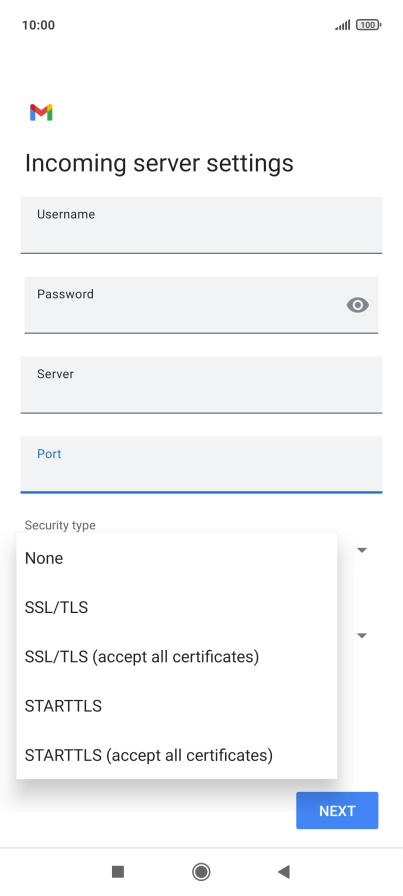Tap the Android back triangle icon
Image resolution: width=403 pixels, height=896 pixels.
click(x=284, y=871)
